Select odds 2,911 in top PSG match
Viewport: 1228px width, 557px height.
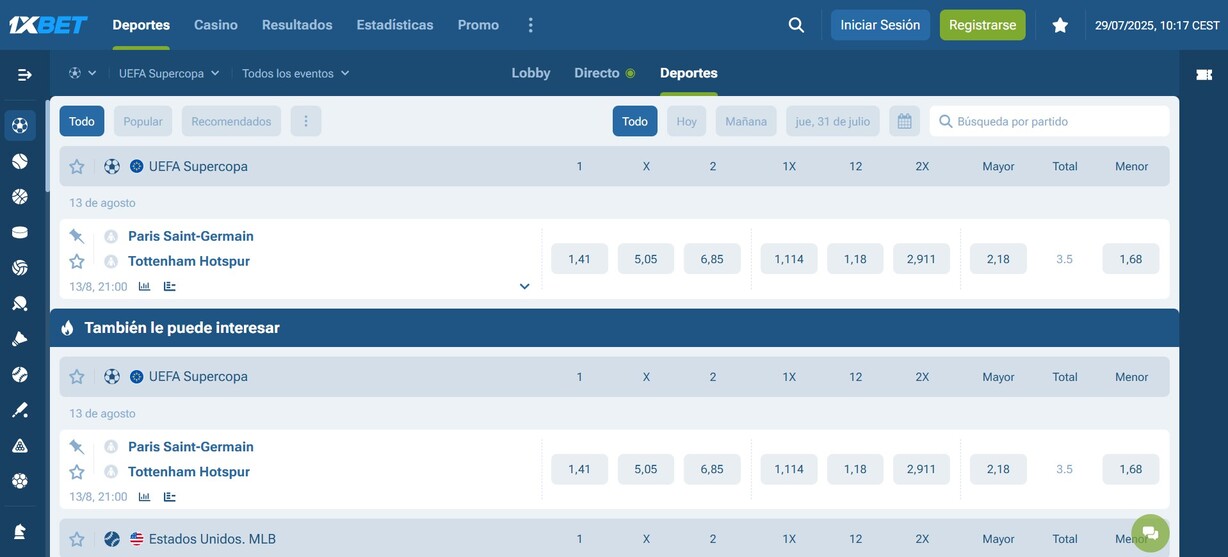[x=921, y=259]
